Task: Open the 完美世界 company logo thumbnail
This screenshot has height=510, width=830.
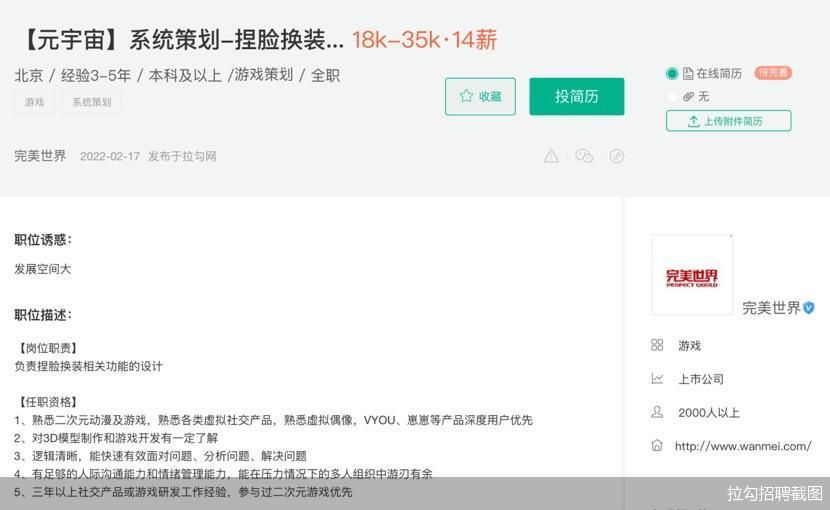Action: coord(692,275)
